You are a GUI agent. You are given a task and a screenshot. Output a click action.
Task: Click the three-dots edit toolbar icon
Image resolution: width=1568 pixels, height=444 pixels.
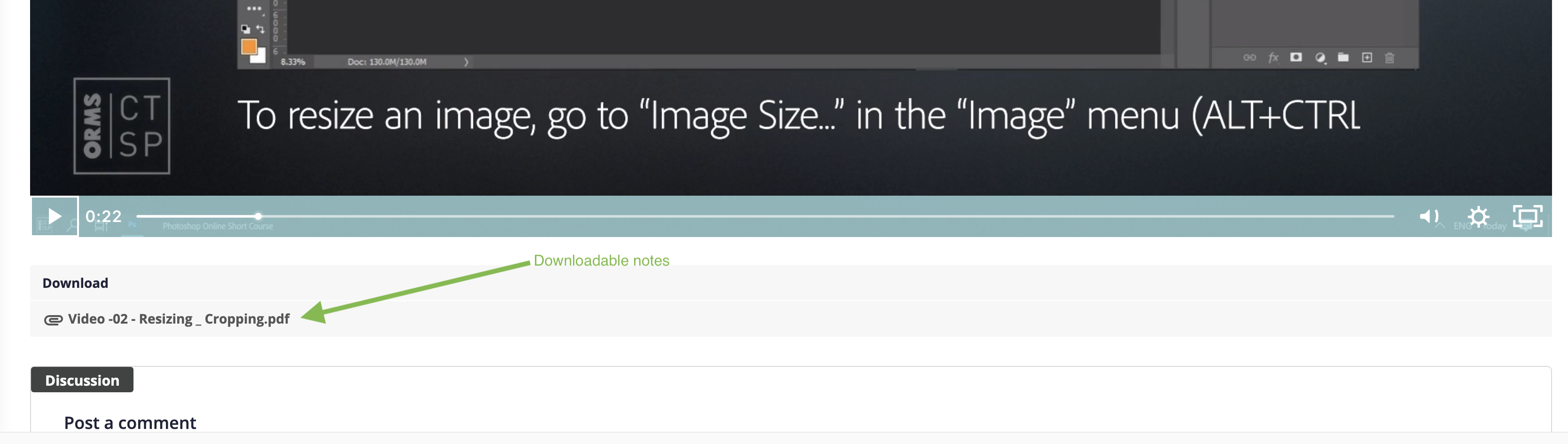tap(254, 8)
